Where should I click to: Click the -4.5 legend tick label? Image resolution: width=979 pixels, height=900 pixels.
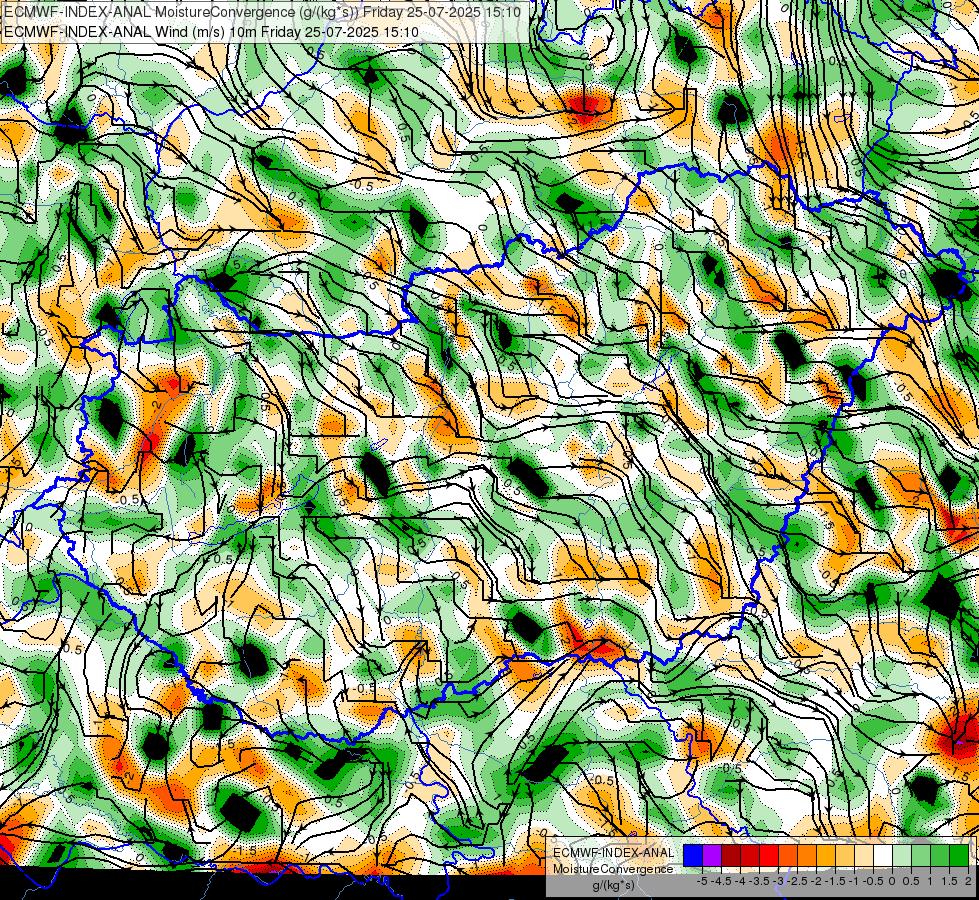click(x=722, y=881)
